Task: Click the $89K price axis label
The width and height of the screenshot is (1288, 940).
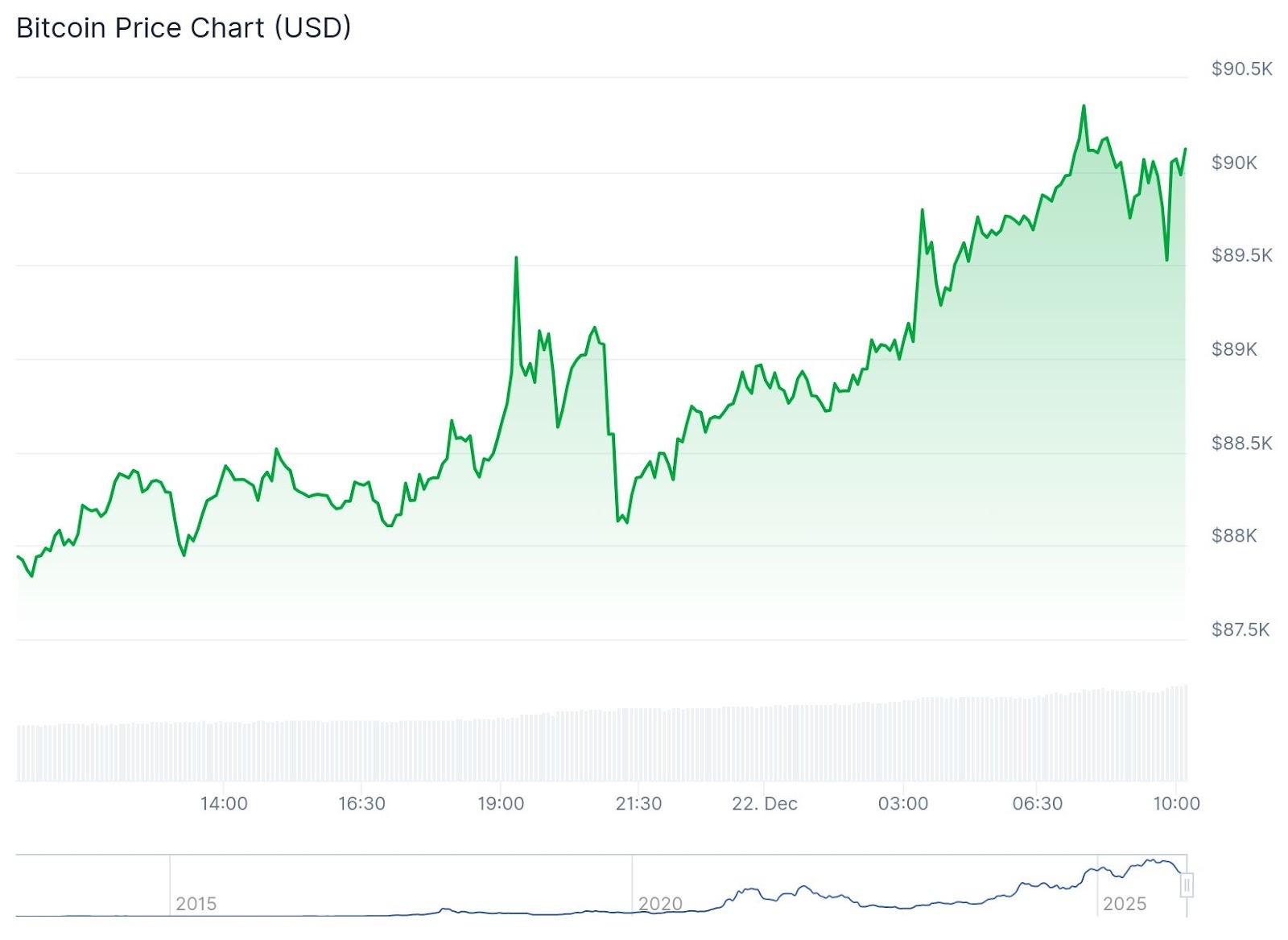Action: click(1234, 349)
